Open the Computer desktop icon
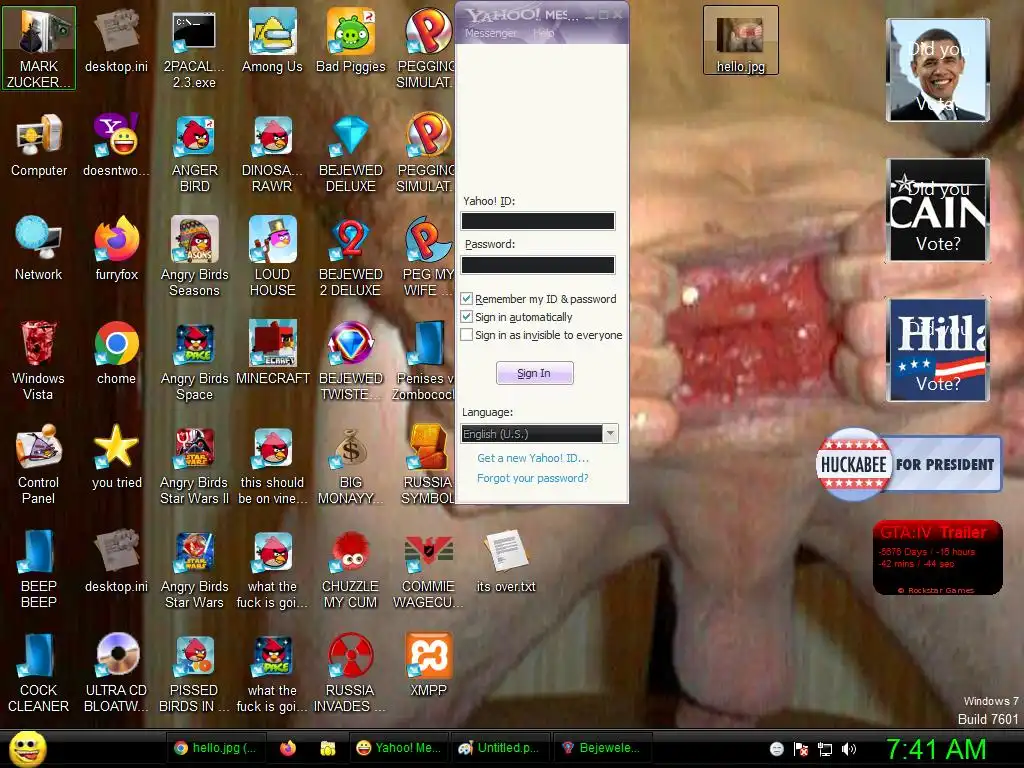The height and width of the screenshot is (768, 1024). click(x=39, y=145)
